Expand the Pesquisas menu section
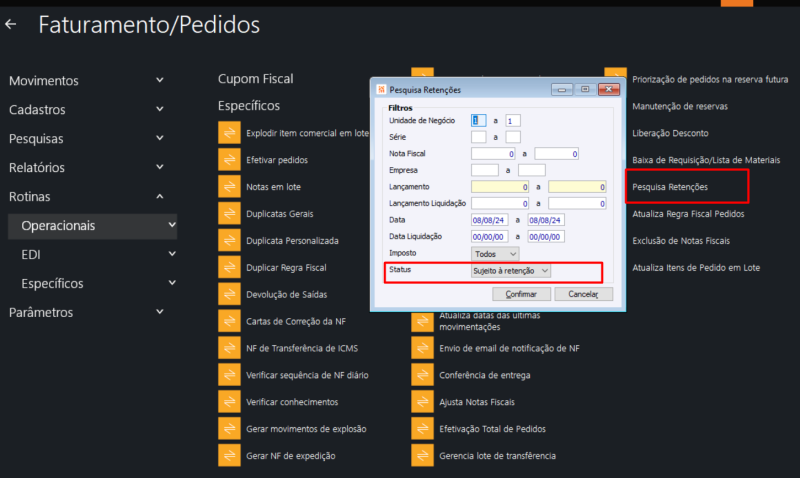 [x=160, y=138]
